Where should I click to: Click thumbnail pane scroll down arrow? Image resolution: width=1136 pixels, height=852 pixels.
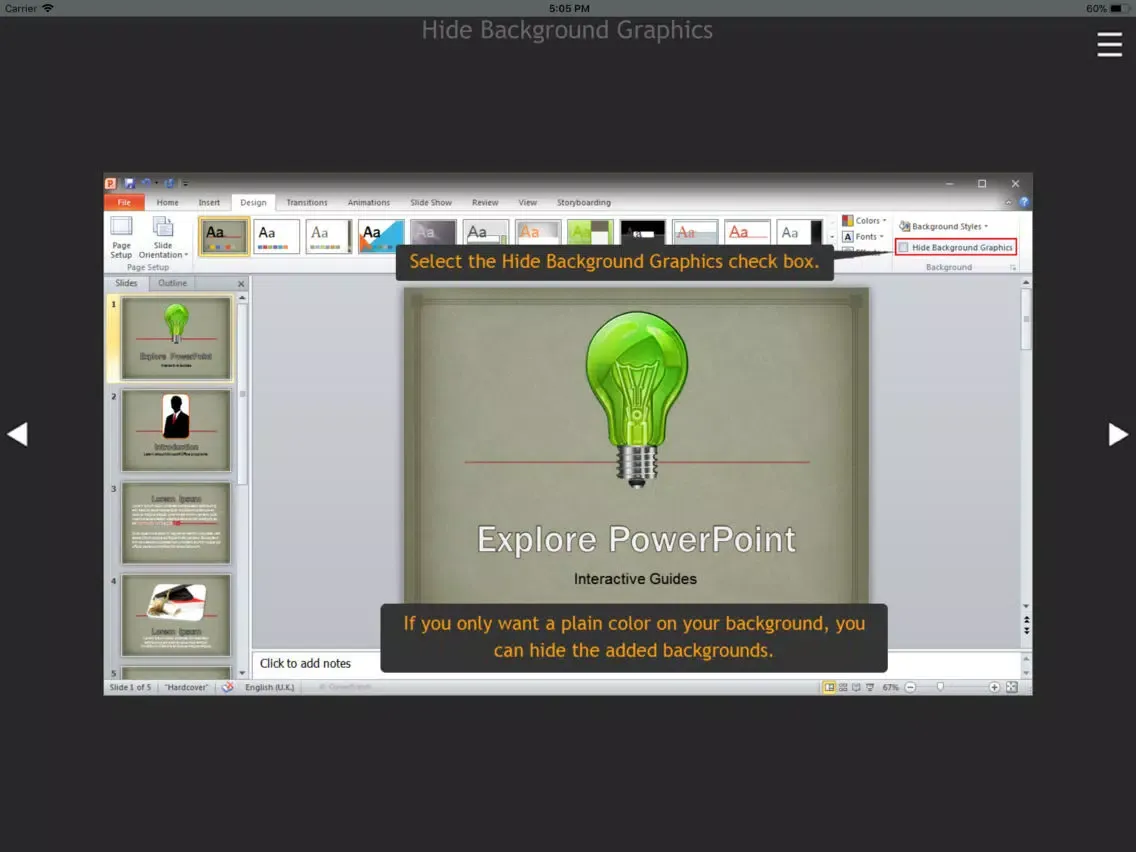242,673
